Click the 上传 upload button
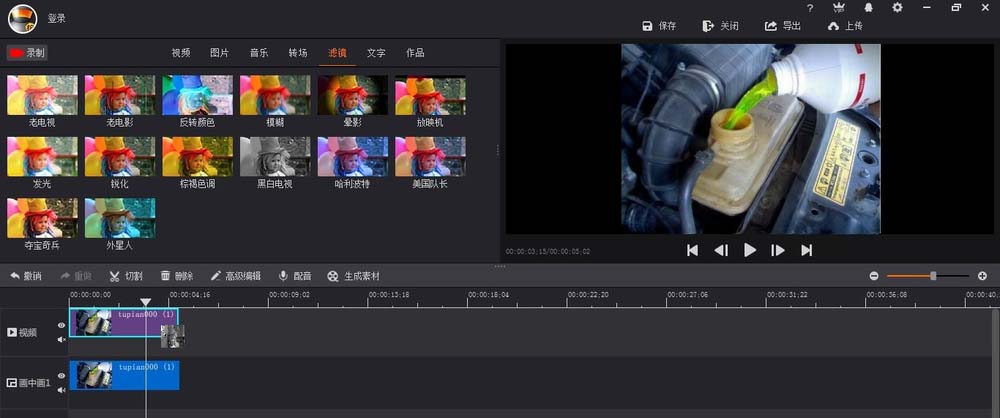Image resolution: width=1000 pixels, height=418 pixels. [845, 26]
